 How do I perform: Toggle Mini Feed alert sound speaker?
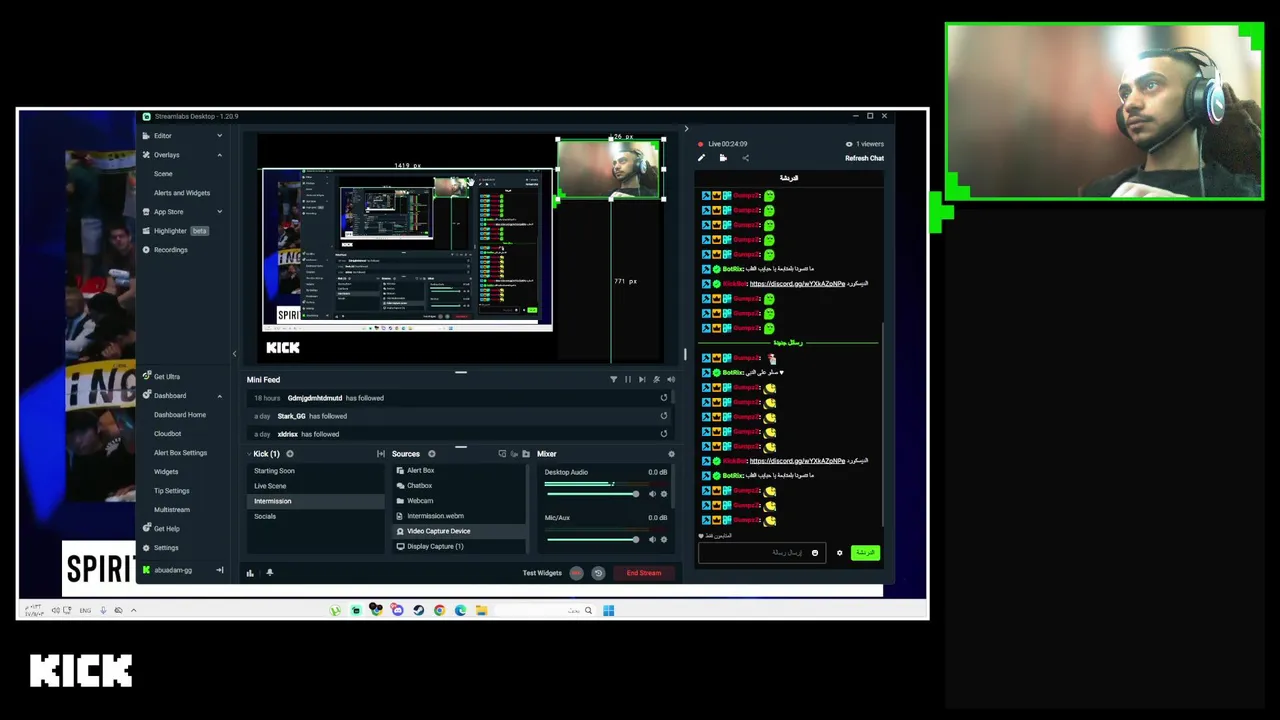671,380
